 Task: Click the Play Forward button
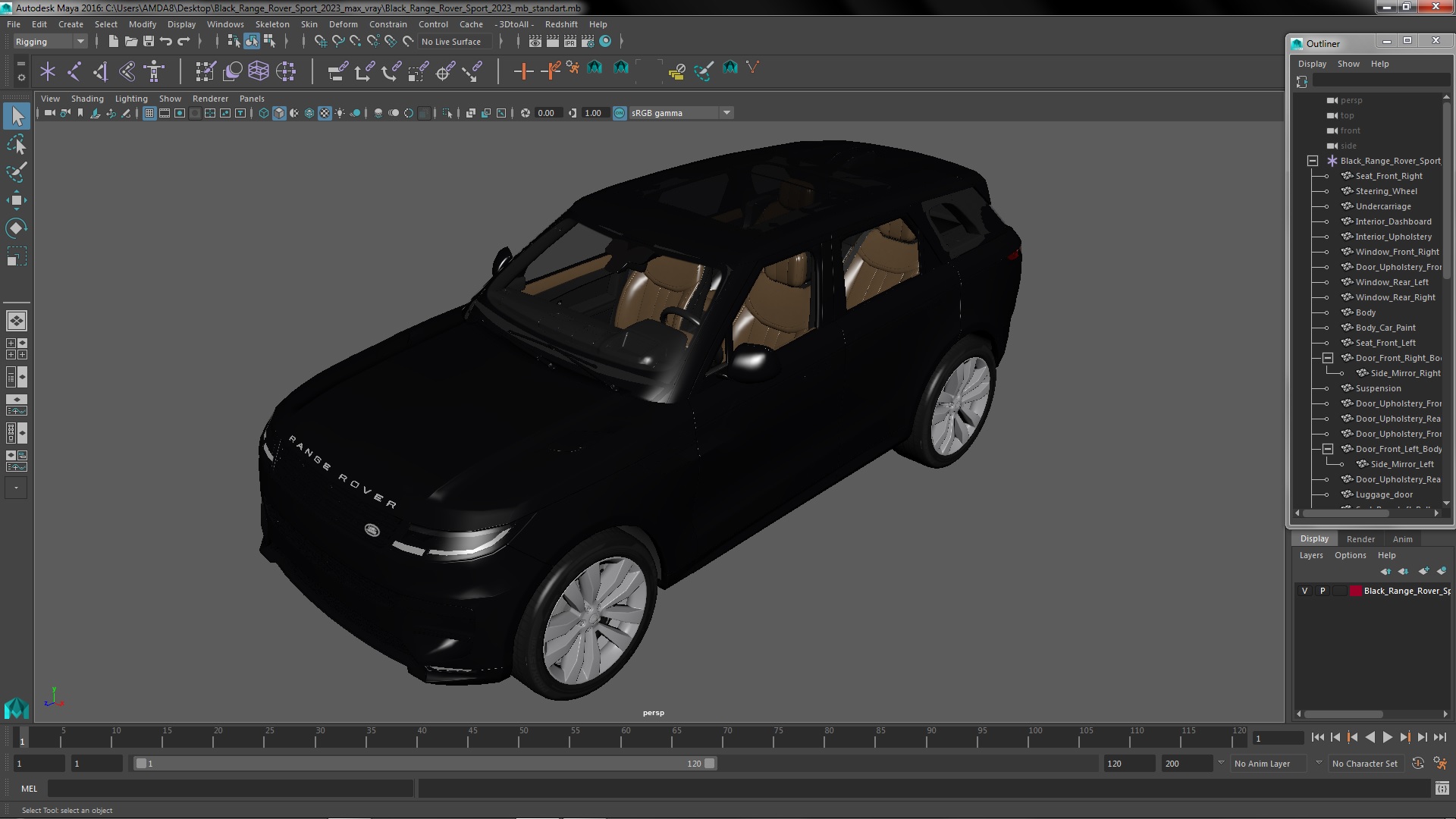[1387, 737]
